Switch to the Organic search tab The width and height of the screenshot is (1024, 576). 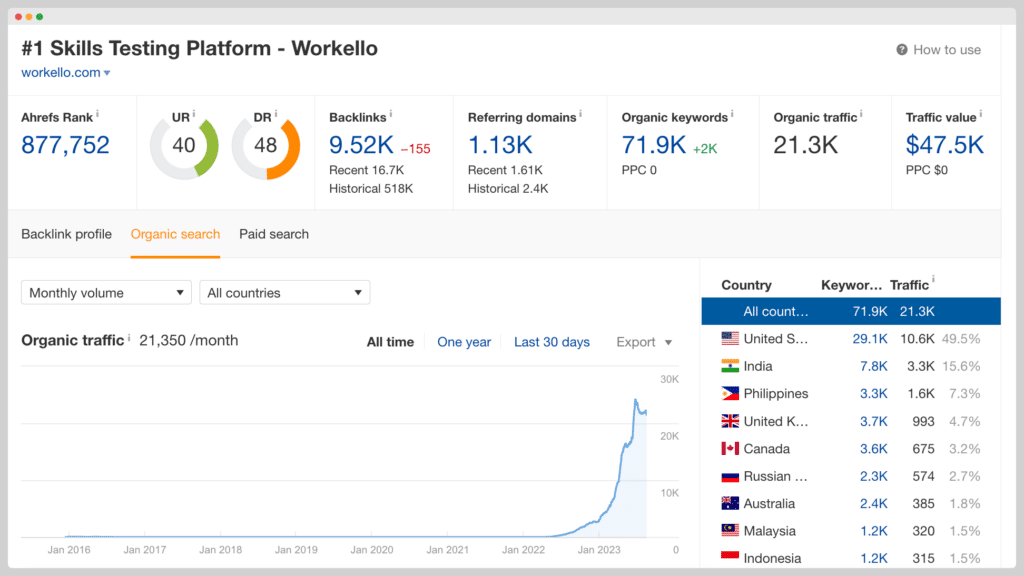point(175,234)
